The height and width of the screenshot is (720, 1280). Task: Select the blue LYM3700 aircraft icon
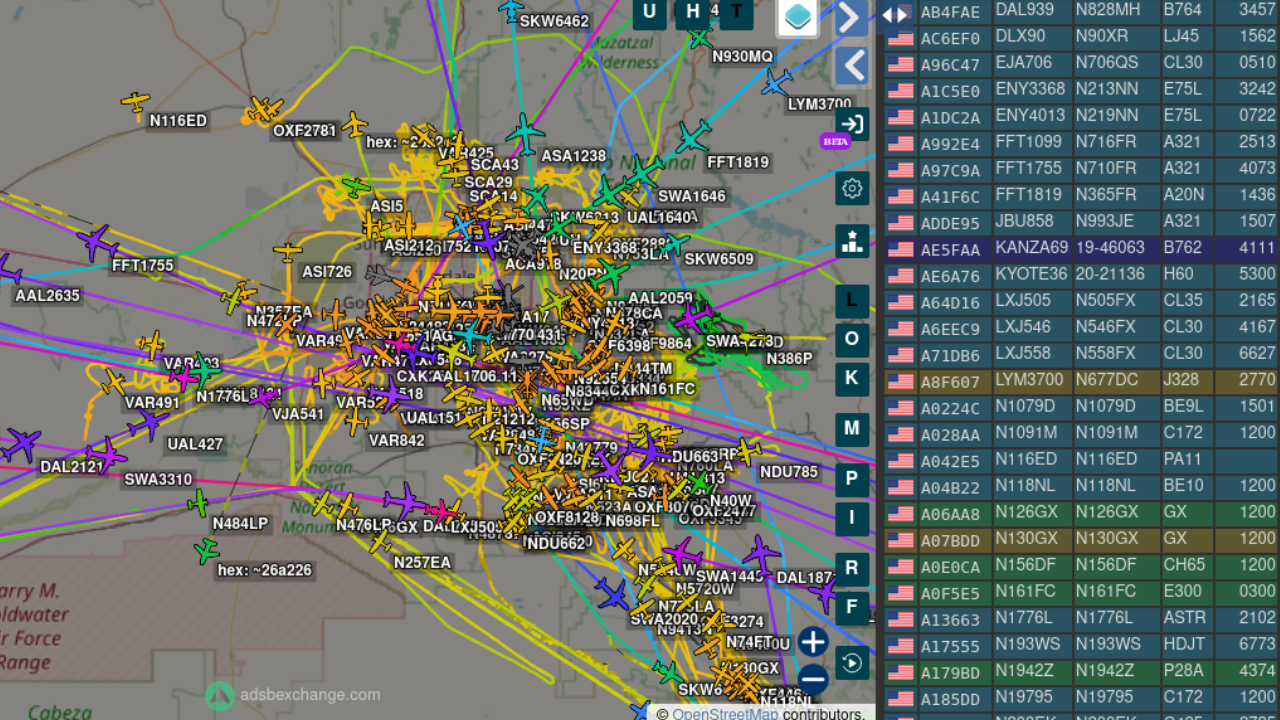pyautogui.click(x=777, y=81)
